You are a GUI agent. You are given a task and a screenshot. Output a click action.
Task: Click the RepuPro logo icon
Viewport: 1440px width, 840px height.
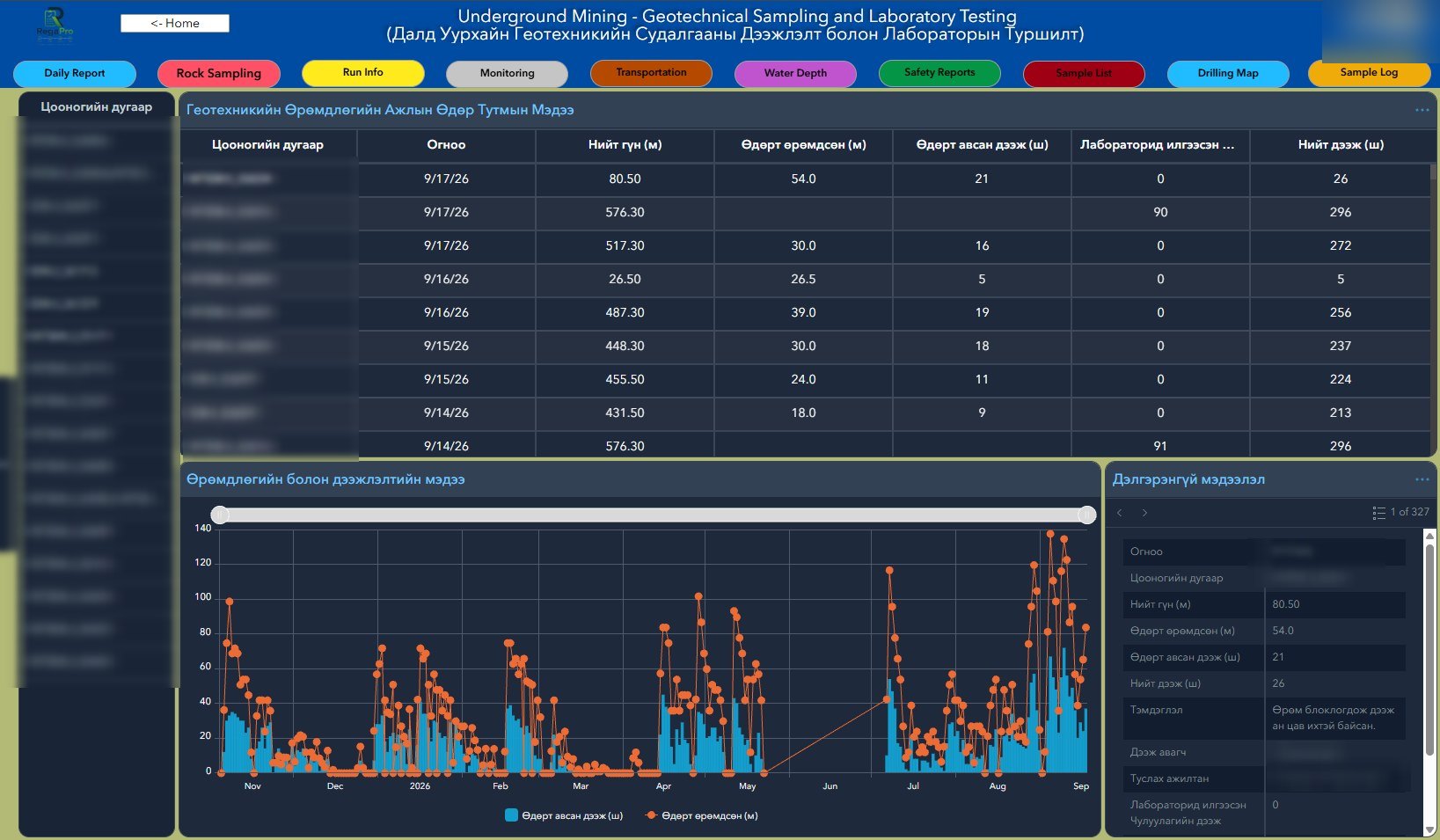click(55, 24)
